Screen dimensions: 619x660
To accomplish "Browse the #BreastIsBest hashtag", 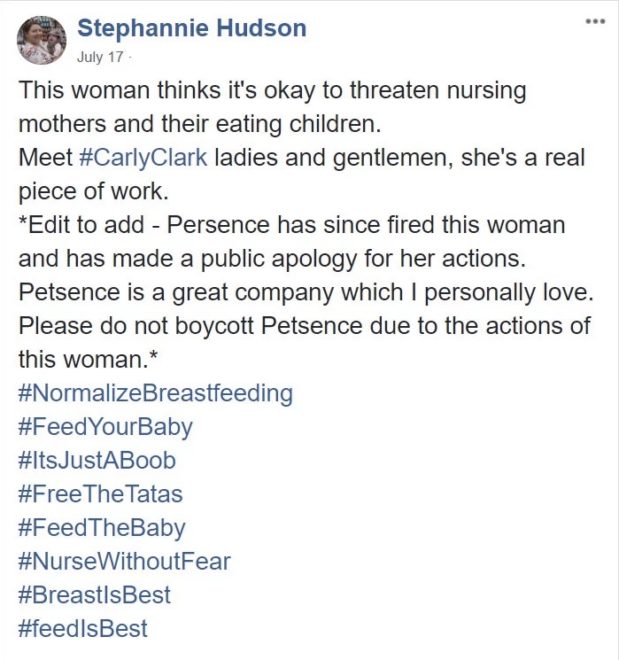I will point(94,595).
